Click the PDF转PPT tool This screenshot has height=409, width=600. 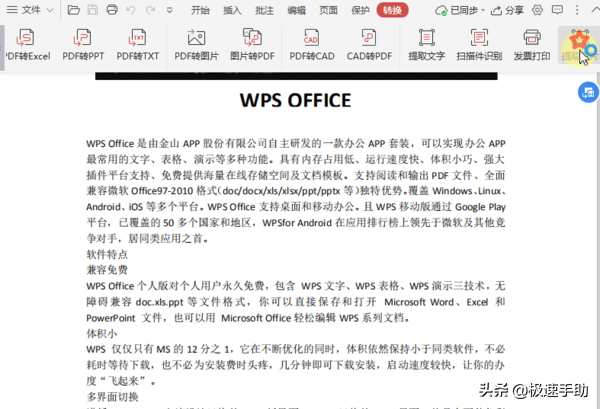(83, 45)
